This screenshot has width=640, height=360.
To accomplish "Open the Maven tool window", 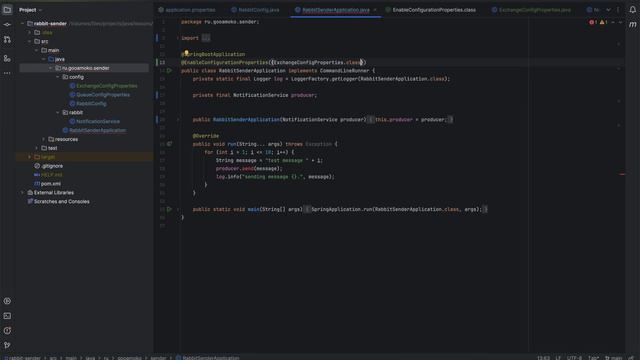I will (x=632, y=25).
